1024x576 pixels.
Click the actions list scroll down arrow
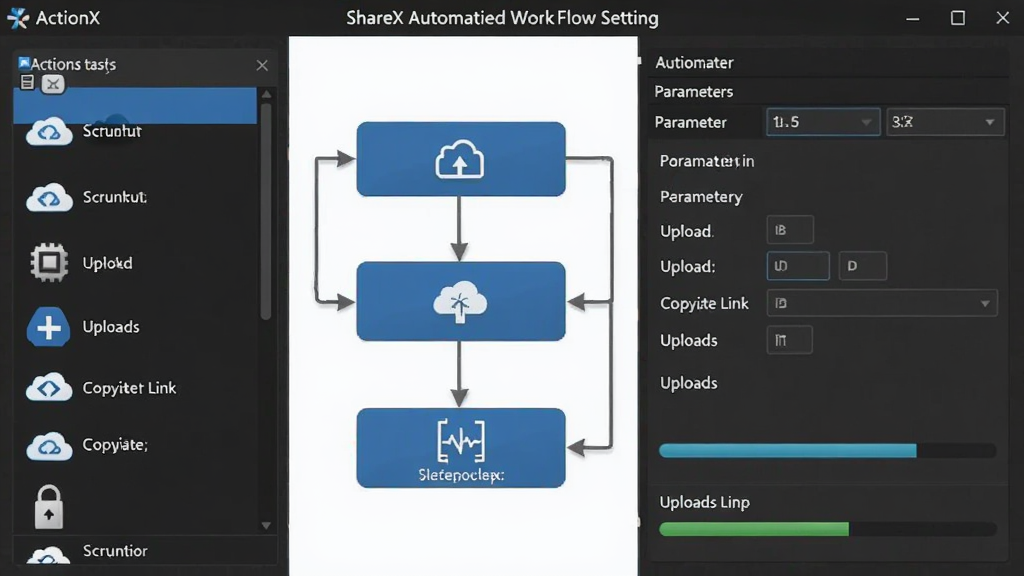click(x=266, y=525)
